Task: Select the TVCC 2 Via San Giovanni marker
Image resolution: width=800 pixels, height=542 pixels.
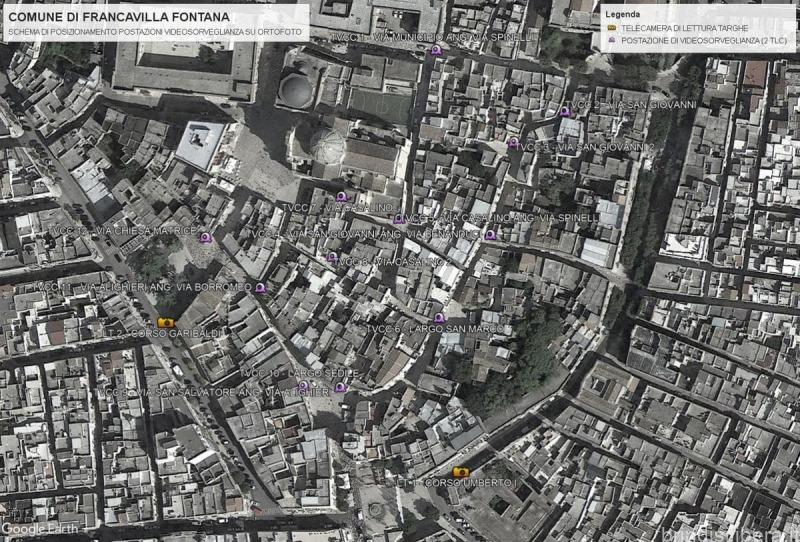Action: [565, 111]
